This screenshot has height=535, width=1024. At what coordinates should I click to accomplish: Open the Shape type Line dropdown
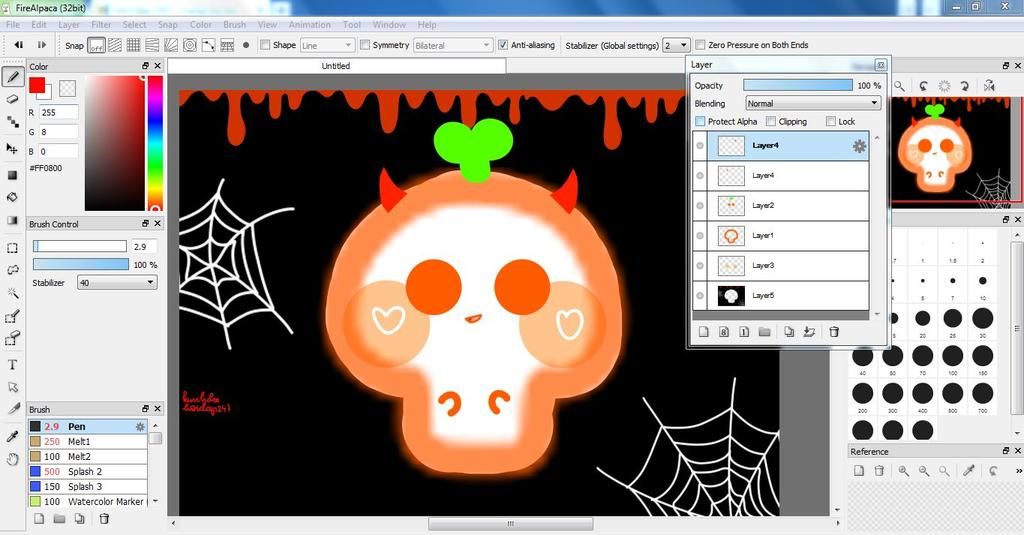[x=327, y=45]
